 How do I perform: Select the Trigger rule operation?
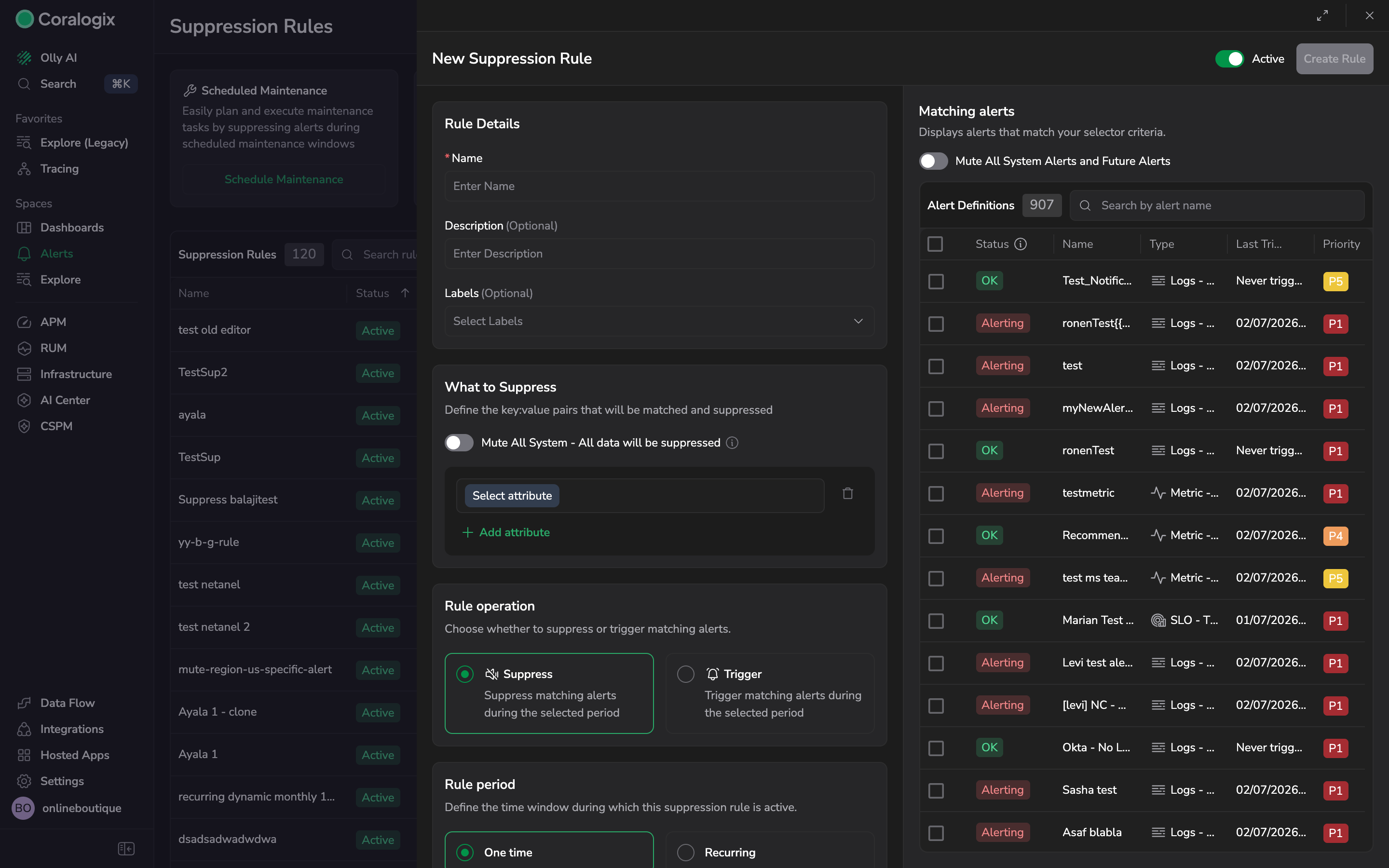(x=770, y=693)
